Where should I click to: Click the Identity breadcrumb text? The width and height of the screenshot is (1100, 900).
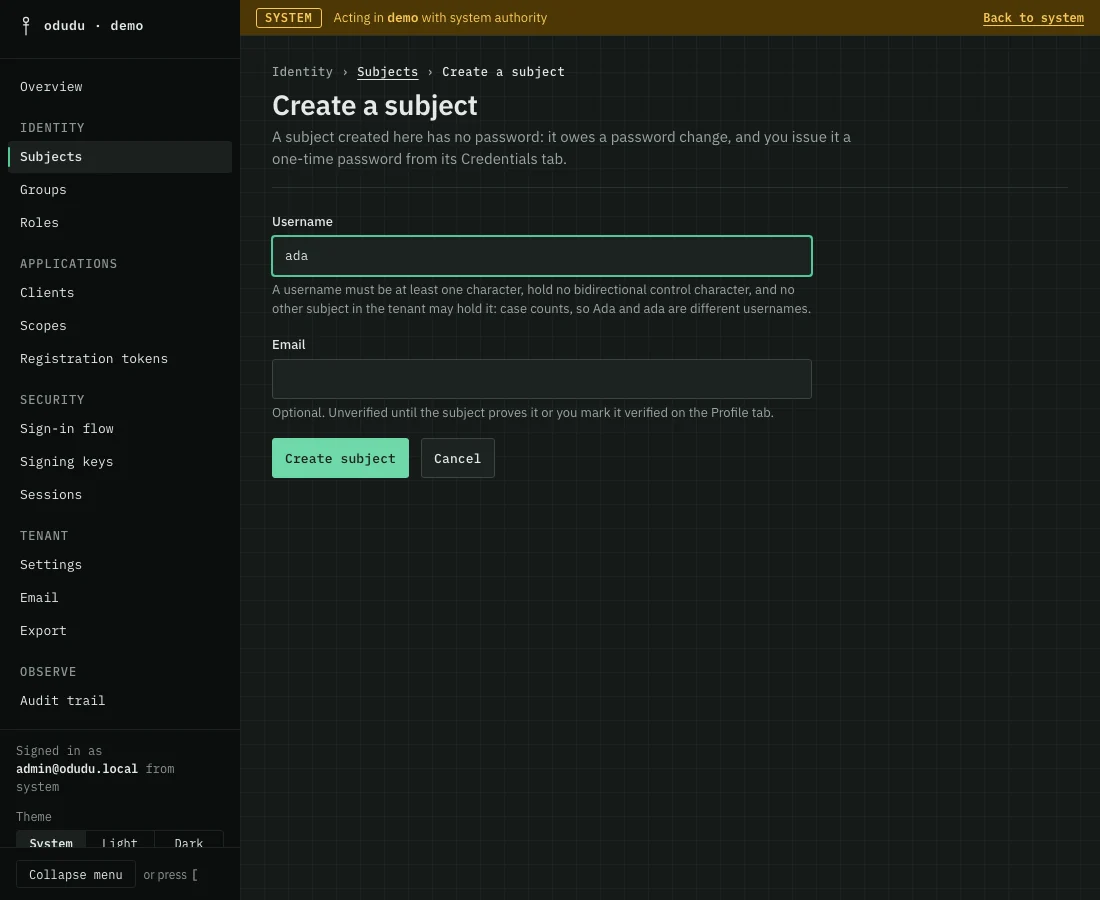302,72
